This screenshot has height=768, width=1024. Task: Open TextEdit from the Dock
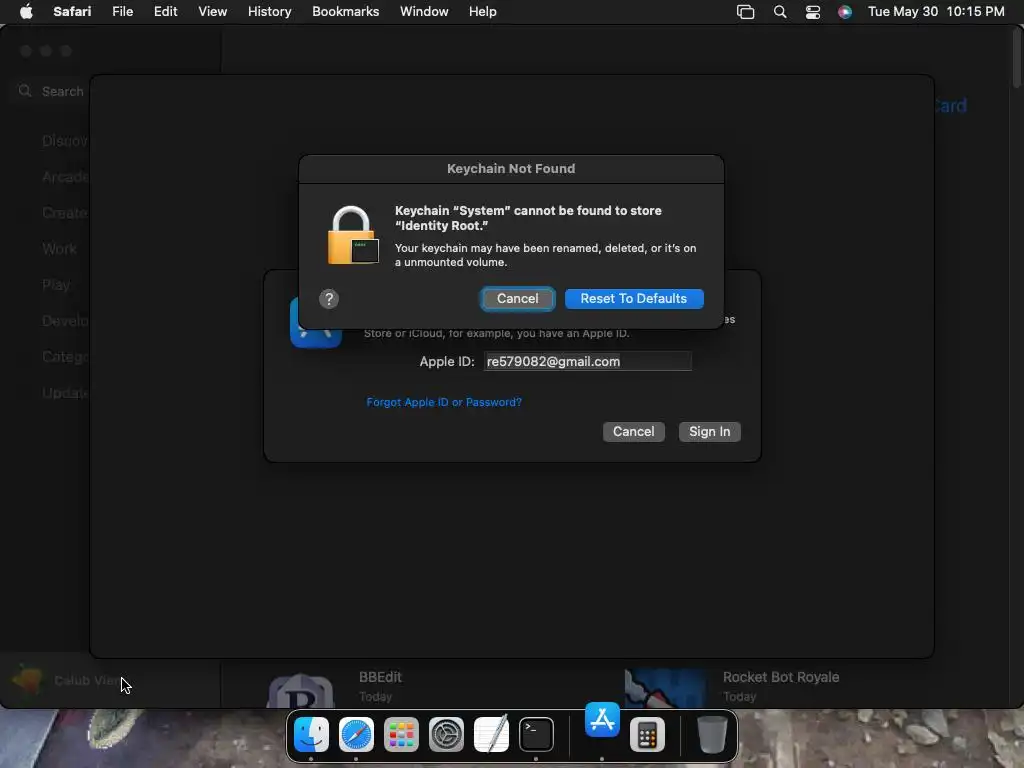(491, 735)
